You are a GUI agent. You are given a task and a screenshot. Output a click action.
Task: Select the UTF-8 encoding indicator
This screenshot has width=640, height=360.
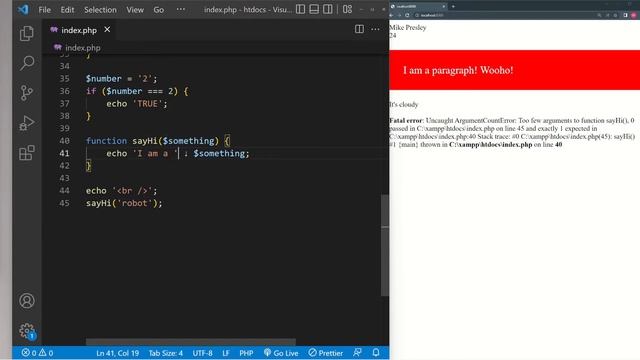point(202,353)
